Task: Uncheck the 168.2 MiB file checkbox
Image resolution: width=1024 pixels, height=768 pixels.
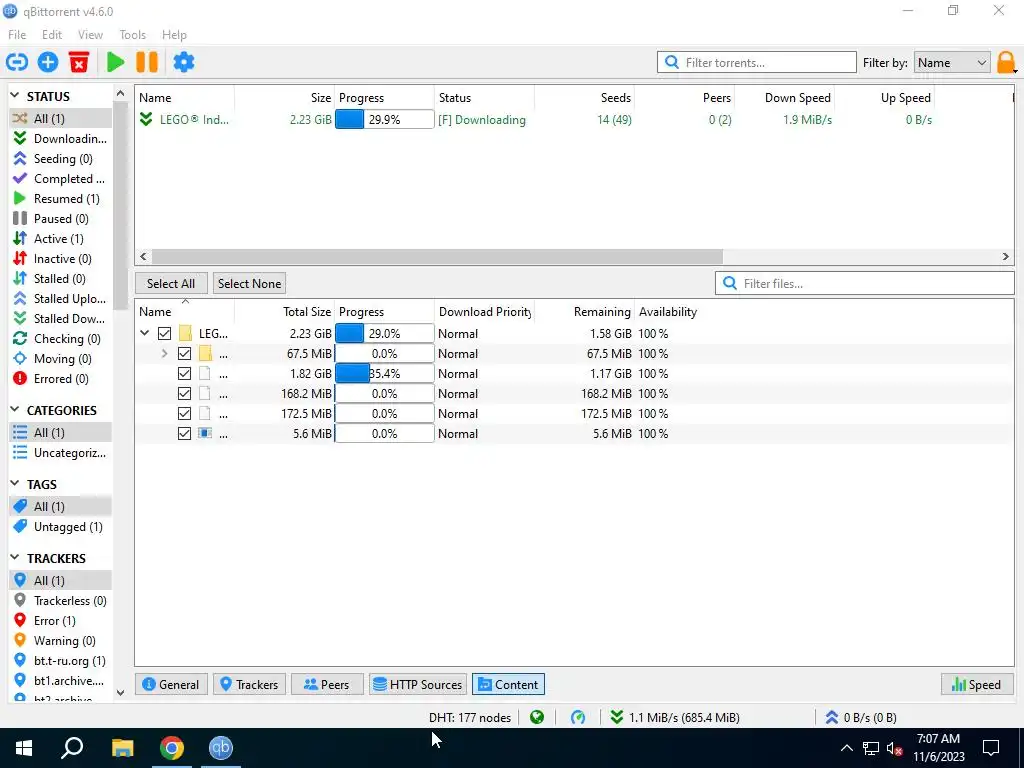Action: 184,394
